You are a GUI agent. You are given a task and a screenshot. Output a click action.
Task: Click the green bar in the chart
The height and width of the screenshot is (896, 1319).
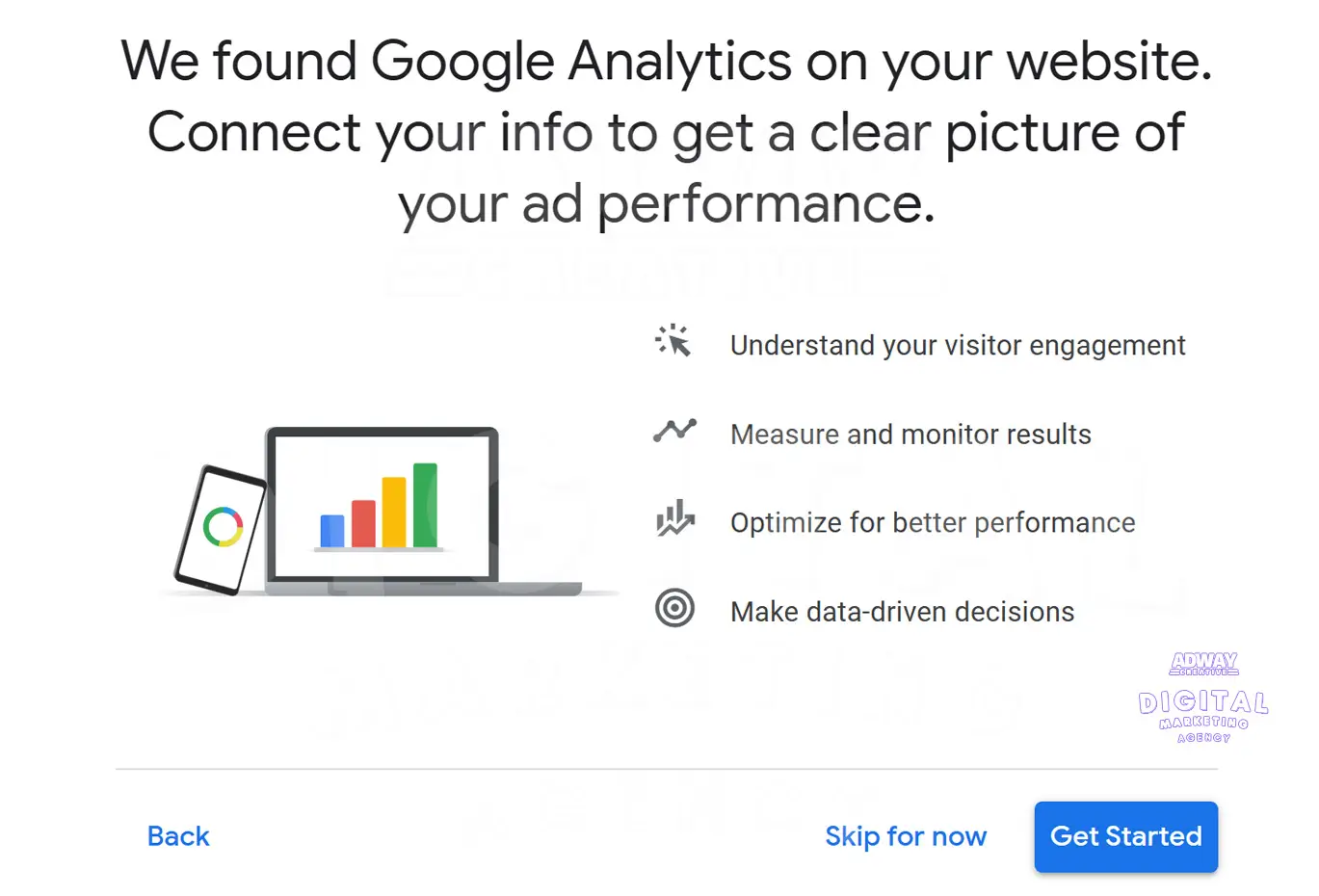pyautogui.click(x=425, y=506)
